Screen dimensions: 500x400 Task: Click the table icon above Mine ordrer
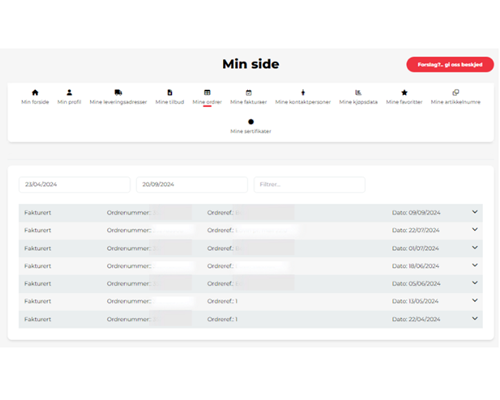[x=207, y=92]
